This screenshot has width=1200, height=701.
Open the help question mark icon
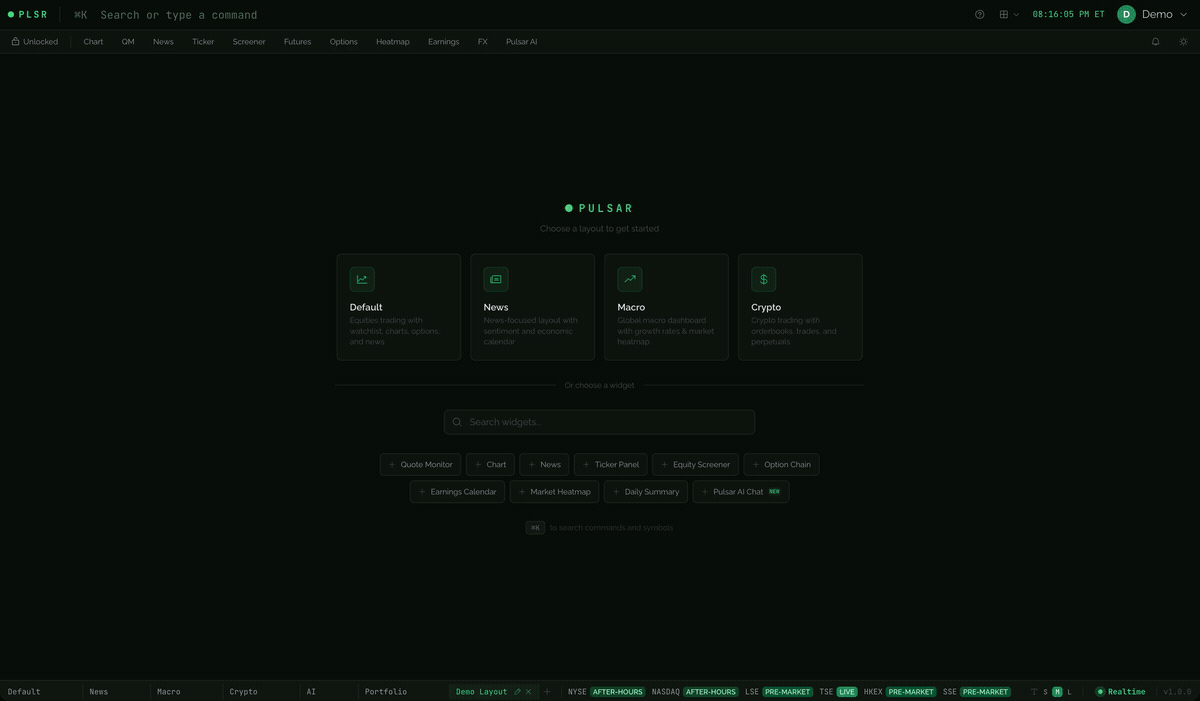[979, 15]
